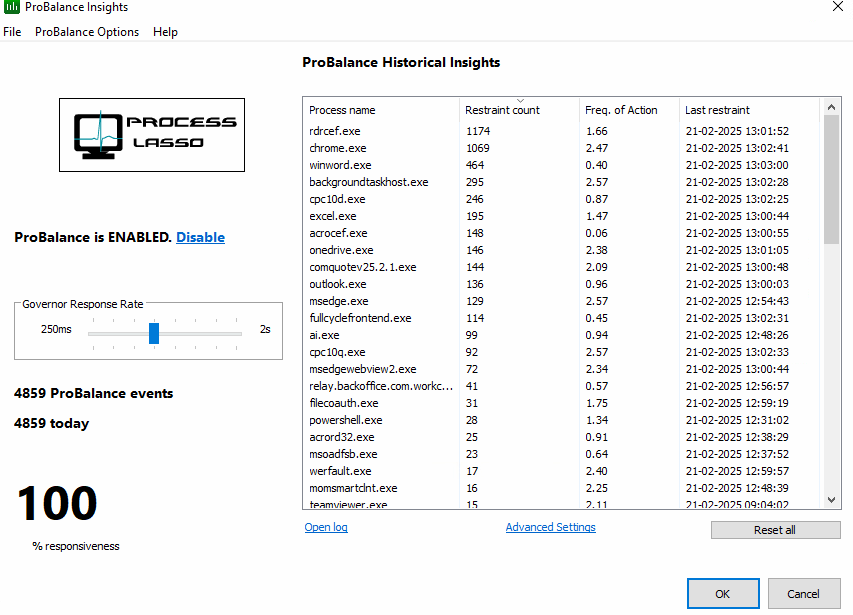Select the chrome.exe row
The image size is (853, 615).
tap(560, 148)
